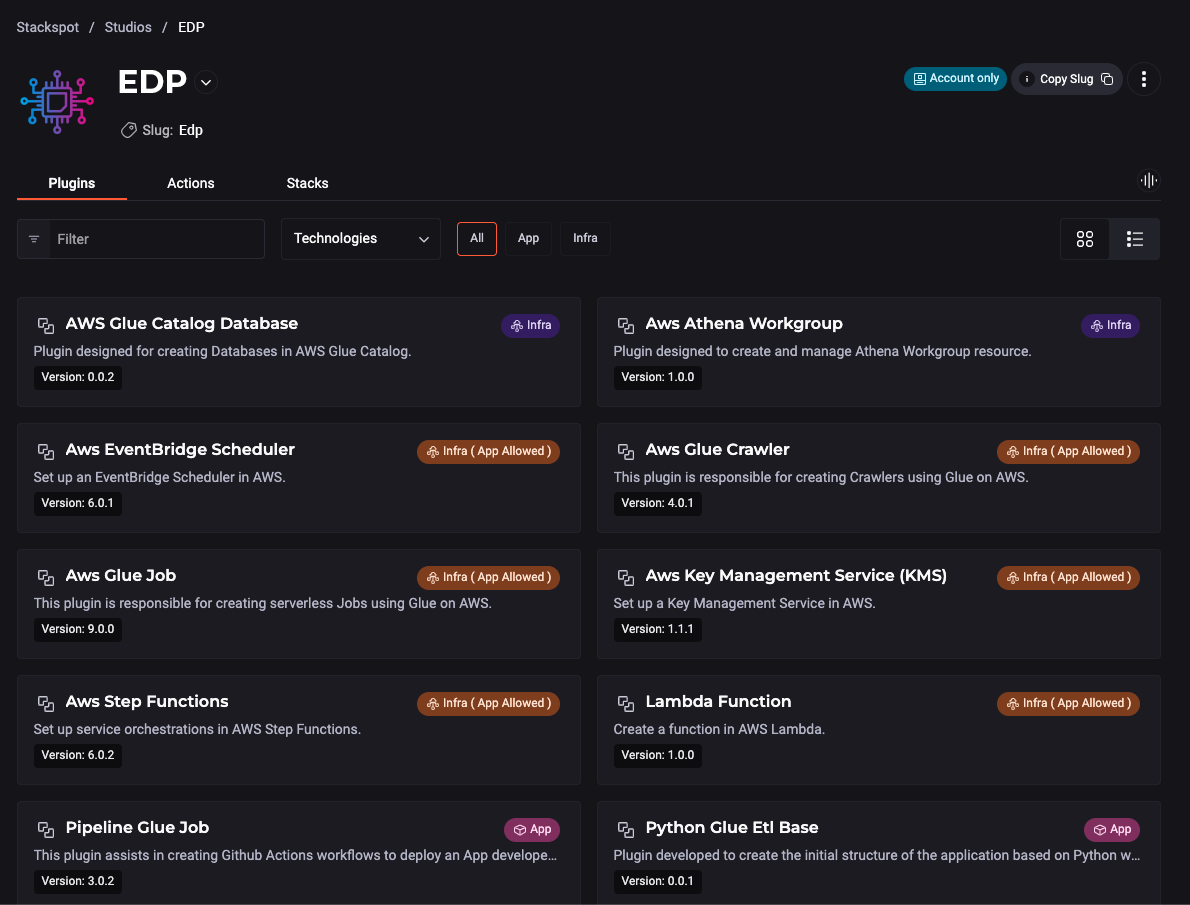Click App badge on Pipeline Glue Job
Viewport: 1190px width, 905px height.
[x=532, y=830]
